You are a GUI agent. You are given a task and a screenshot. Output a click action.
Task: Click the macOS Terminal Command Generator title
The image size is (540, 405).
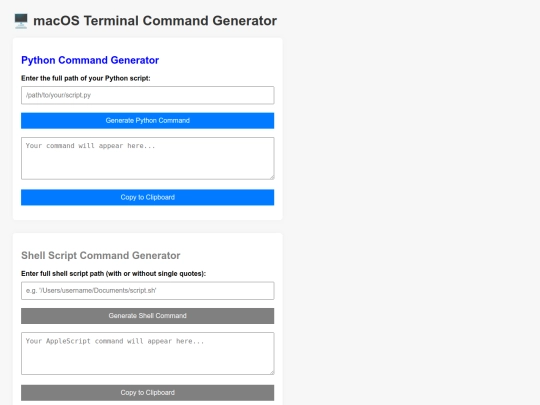tap(155, 21)
